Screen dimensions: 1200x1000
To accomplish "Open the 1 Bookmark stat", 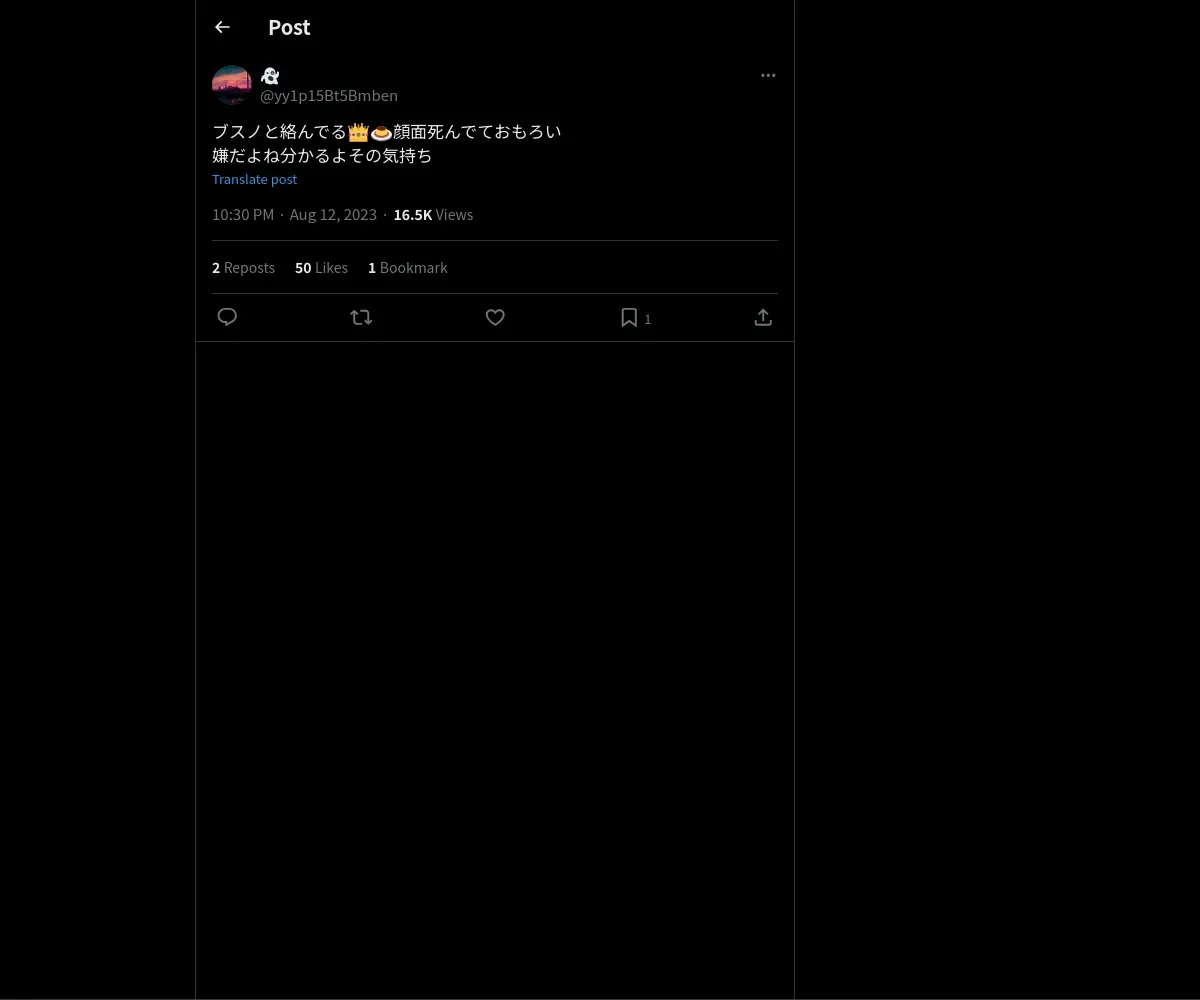I will click(407, 267).
